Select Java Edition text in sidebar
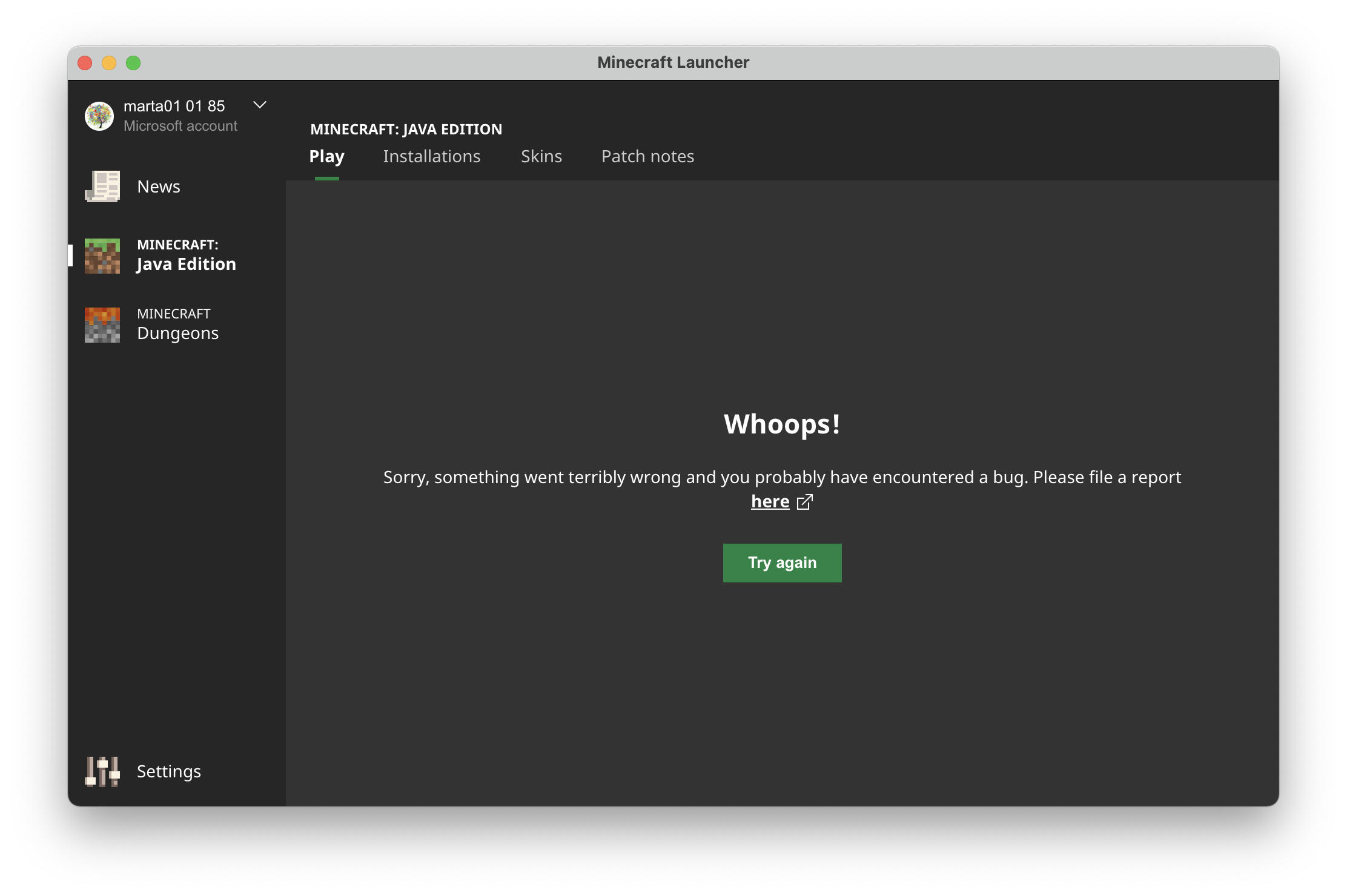 [x=186, y=264]
